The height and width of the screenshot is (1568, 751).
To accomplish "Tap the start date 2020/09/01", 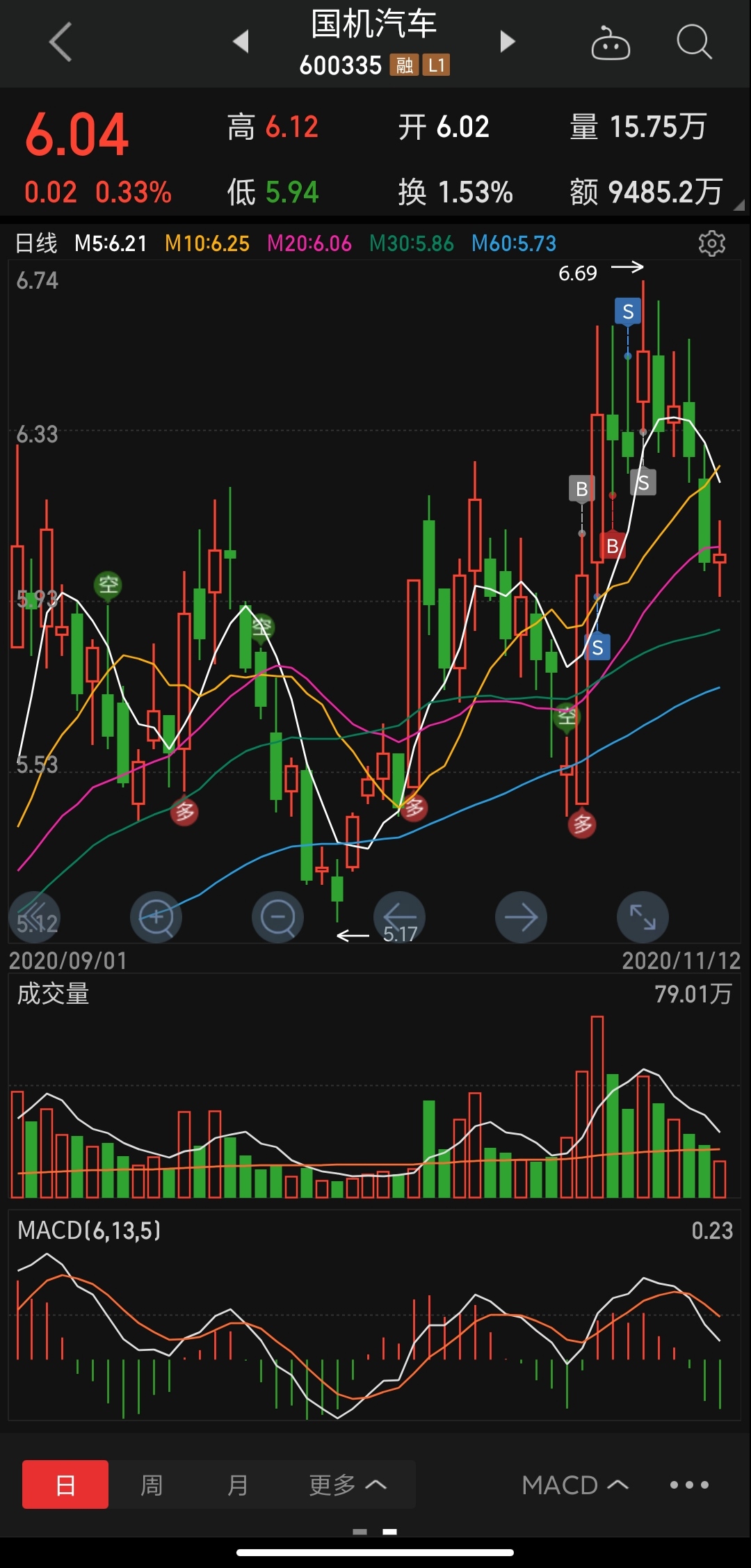I will (x=68, y=961).
